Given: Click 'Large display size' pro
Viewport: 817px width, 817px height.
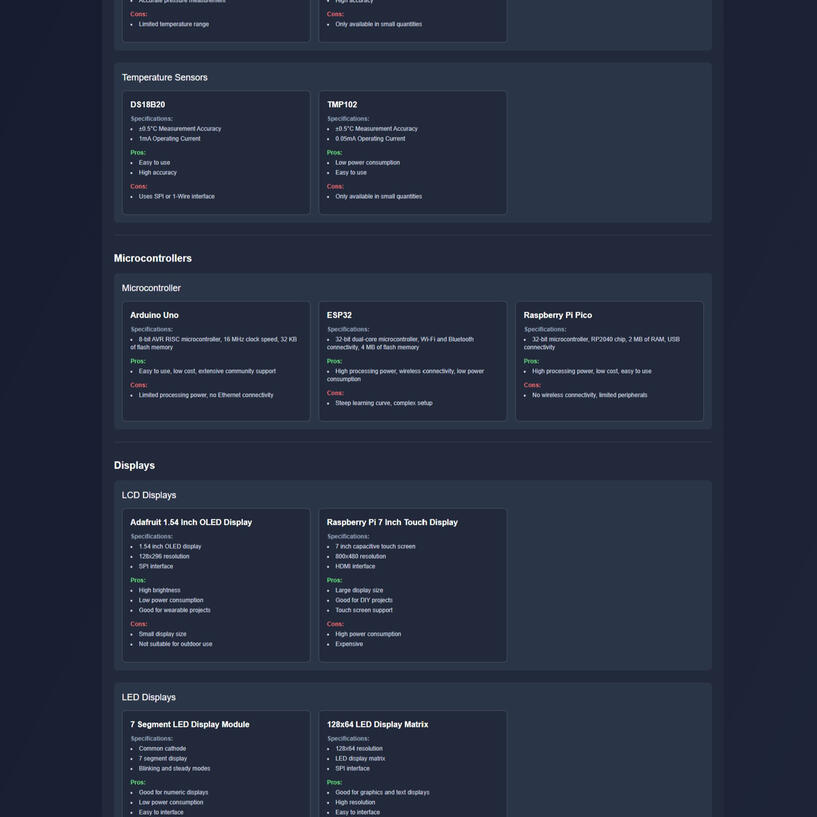Looking at the screenshot, I should [359, 590].
